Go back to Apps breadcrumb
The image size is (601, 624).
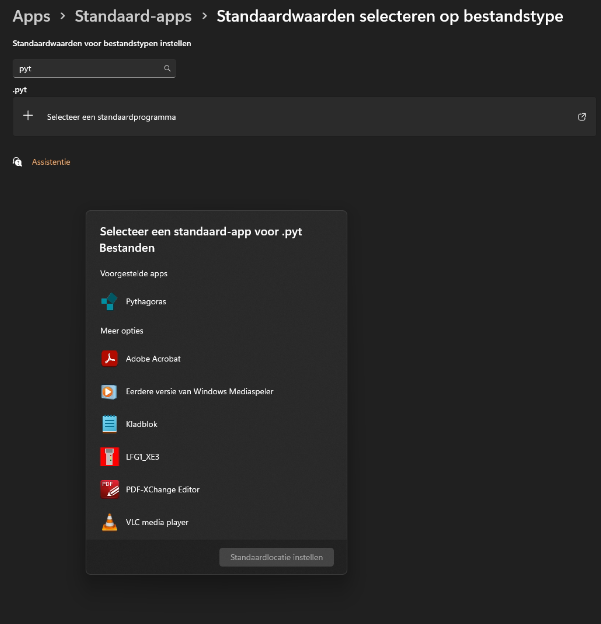tap(31, 16)
